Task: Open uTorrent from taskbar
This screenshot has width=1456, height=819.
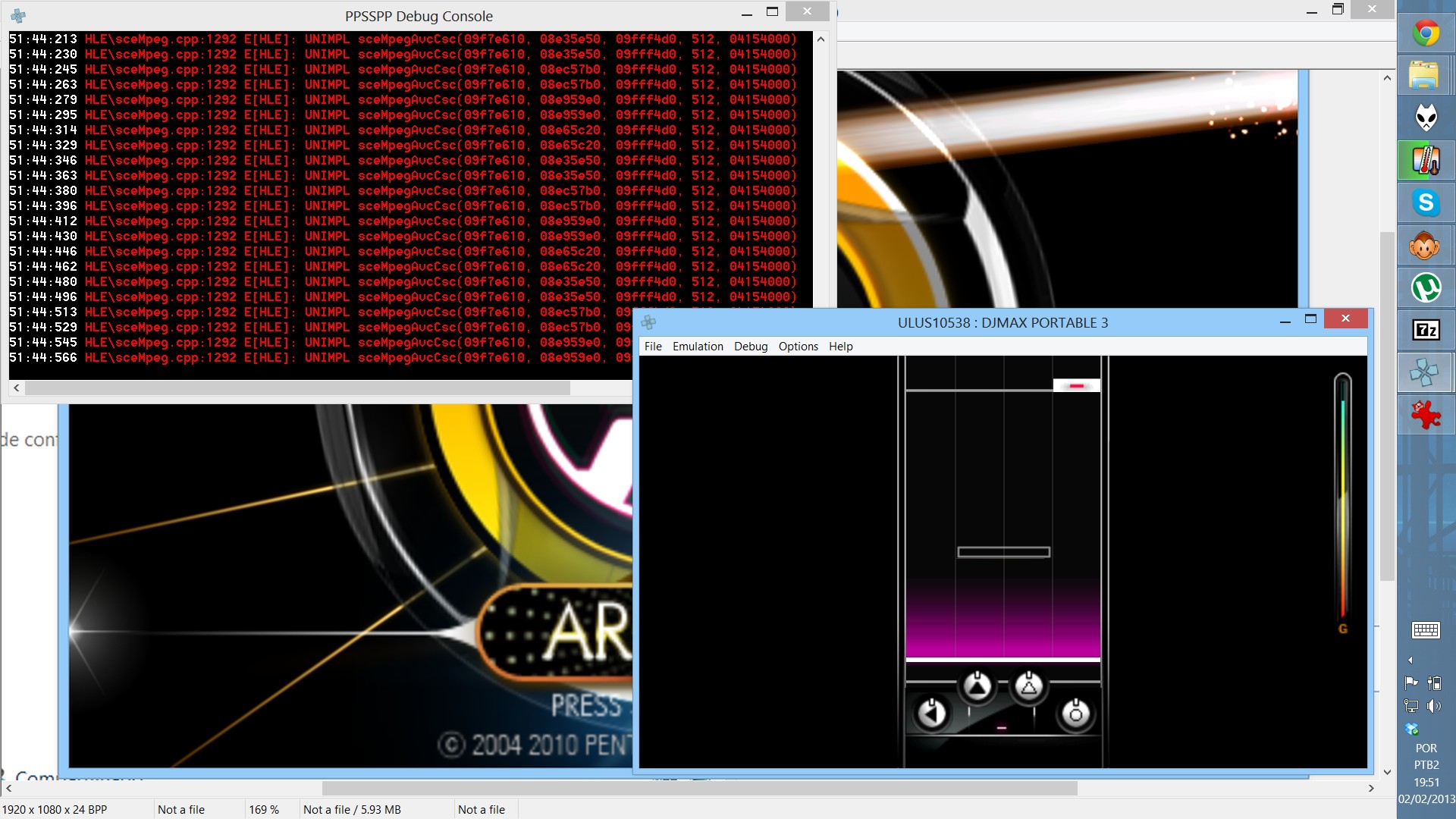Action: [x=1426, y=287]
